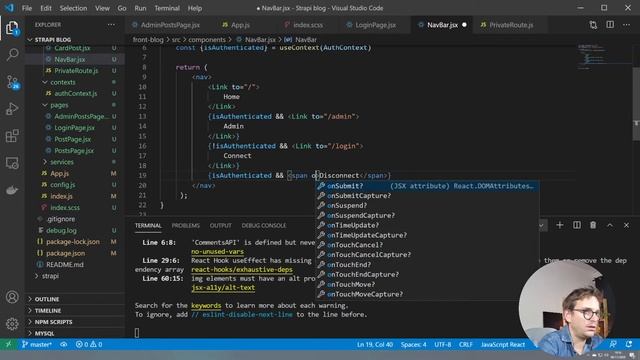The image size is (640, 360).
Task: Click the jsx-a11y/alt-text link
Action: pos(223,288)
